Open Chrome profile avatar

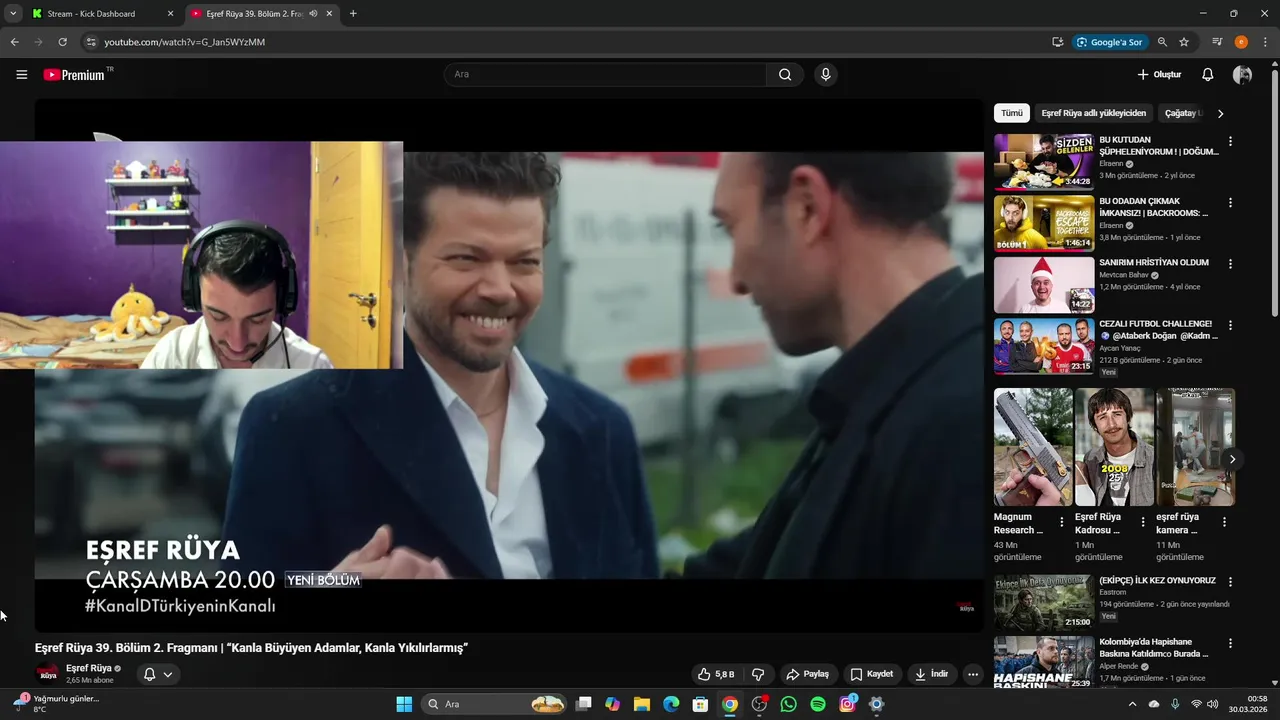(x=1241, y=42)
